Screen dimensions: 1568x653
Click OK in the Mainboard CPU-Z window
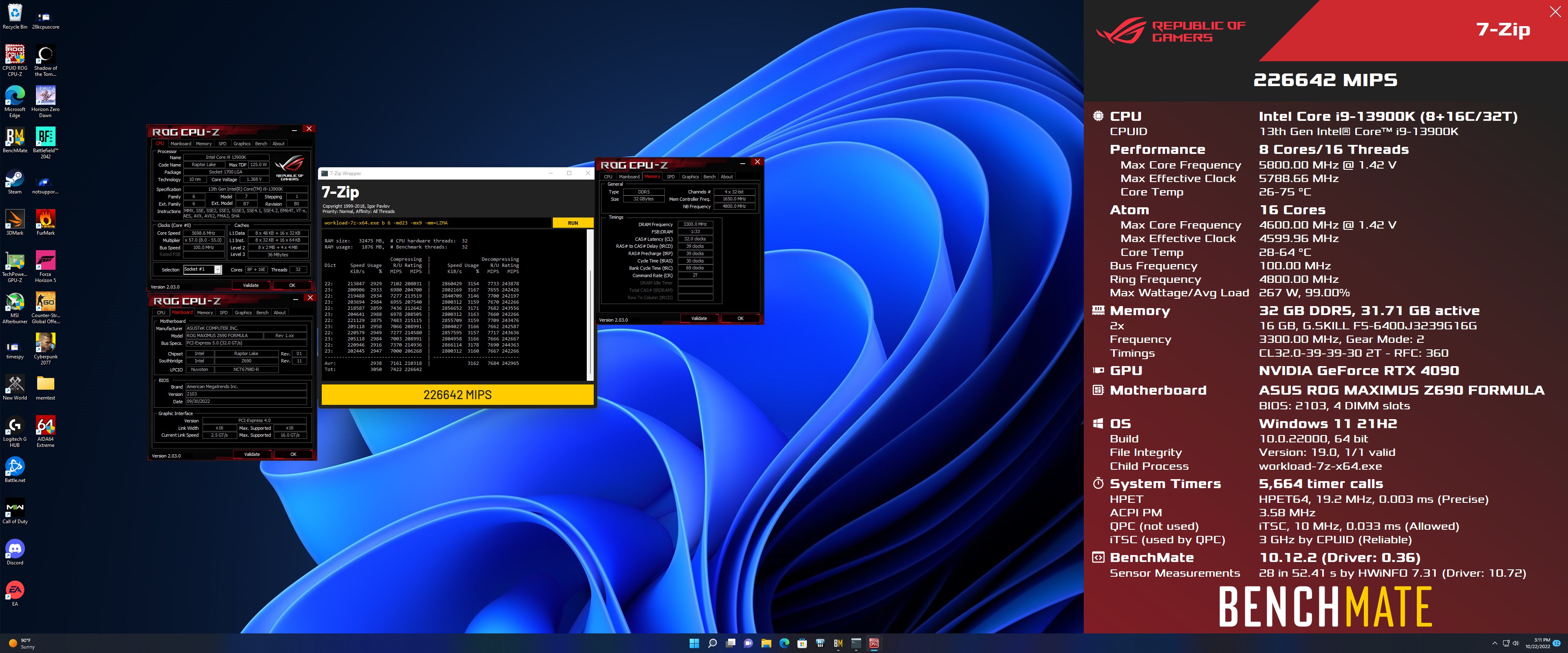(294, 455)
